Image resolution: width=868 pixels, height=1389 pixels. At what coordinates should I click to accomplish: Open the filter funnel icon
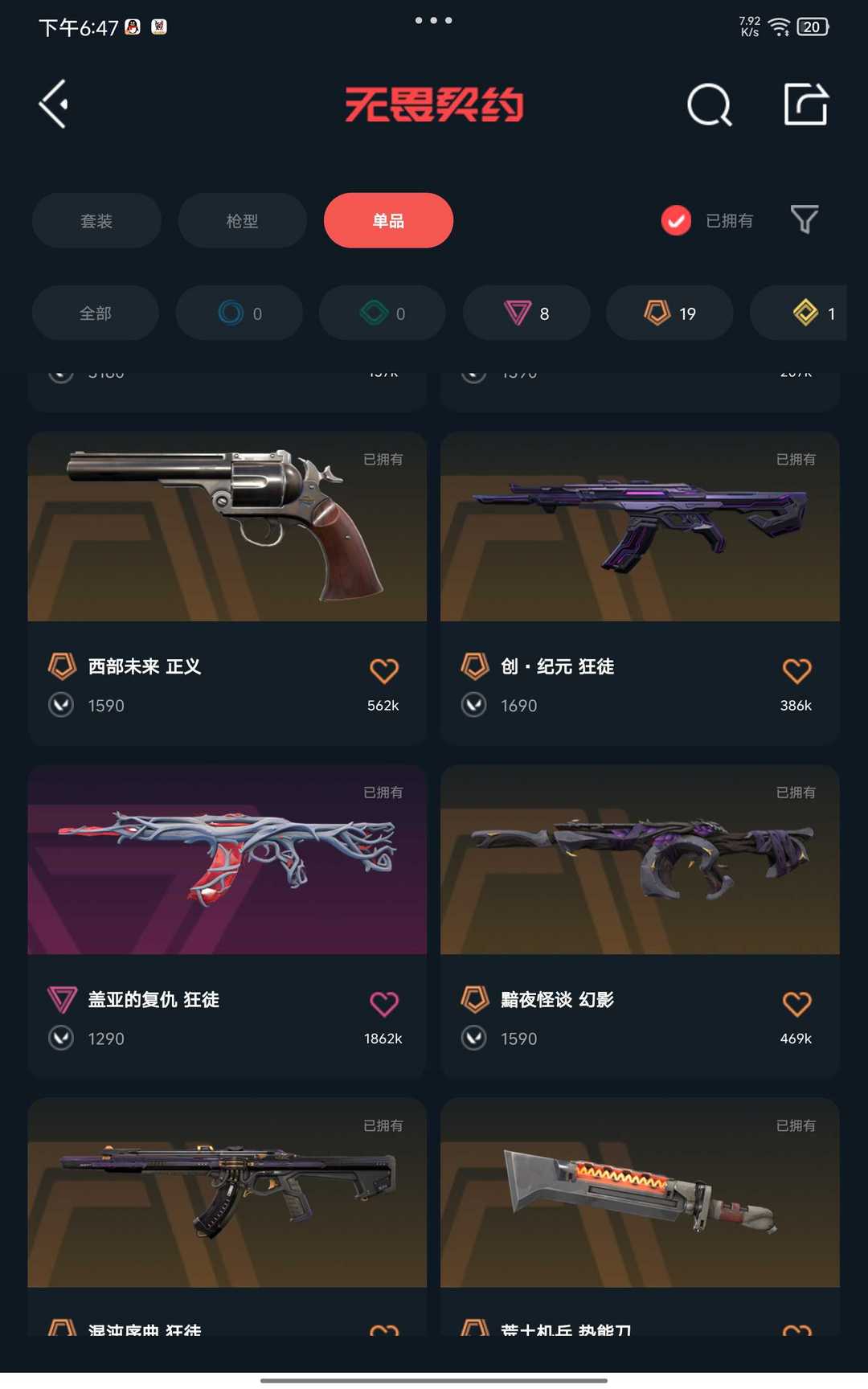click(x=805, y=219)
